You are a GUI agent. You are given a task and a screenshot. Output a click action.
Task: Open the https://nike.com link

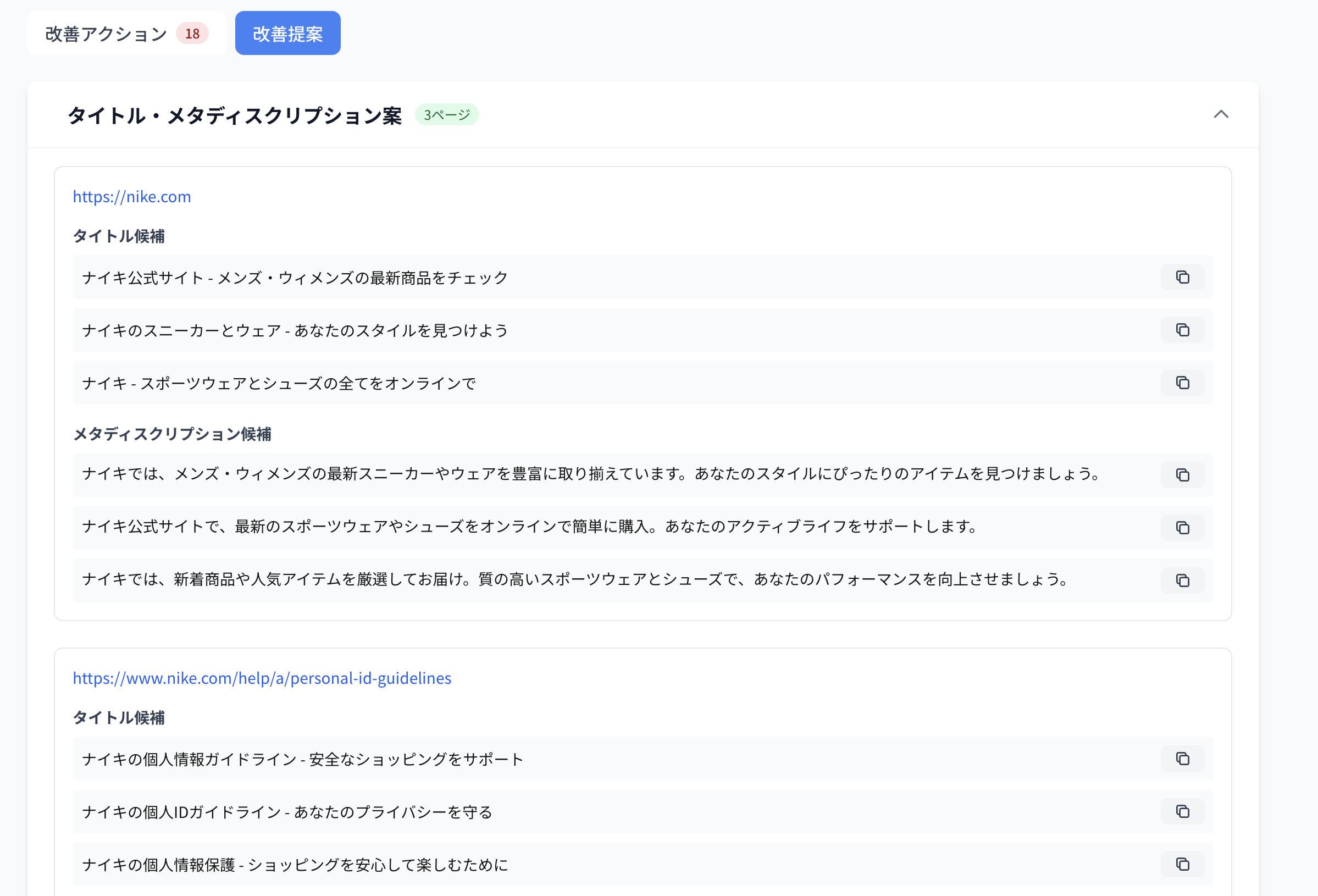[x=131, y=196]
